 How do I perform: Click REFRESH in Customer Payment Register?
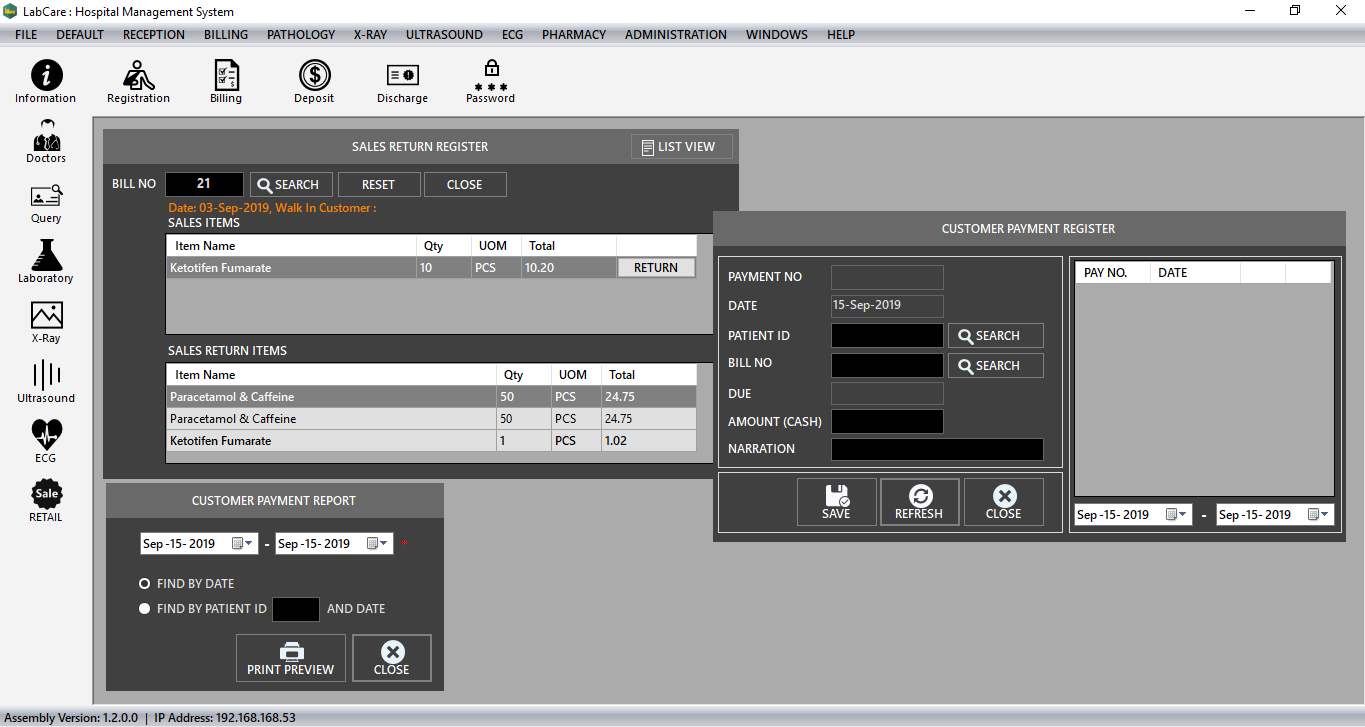point(919,502)
